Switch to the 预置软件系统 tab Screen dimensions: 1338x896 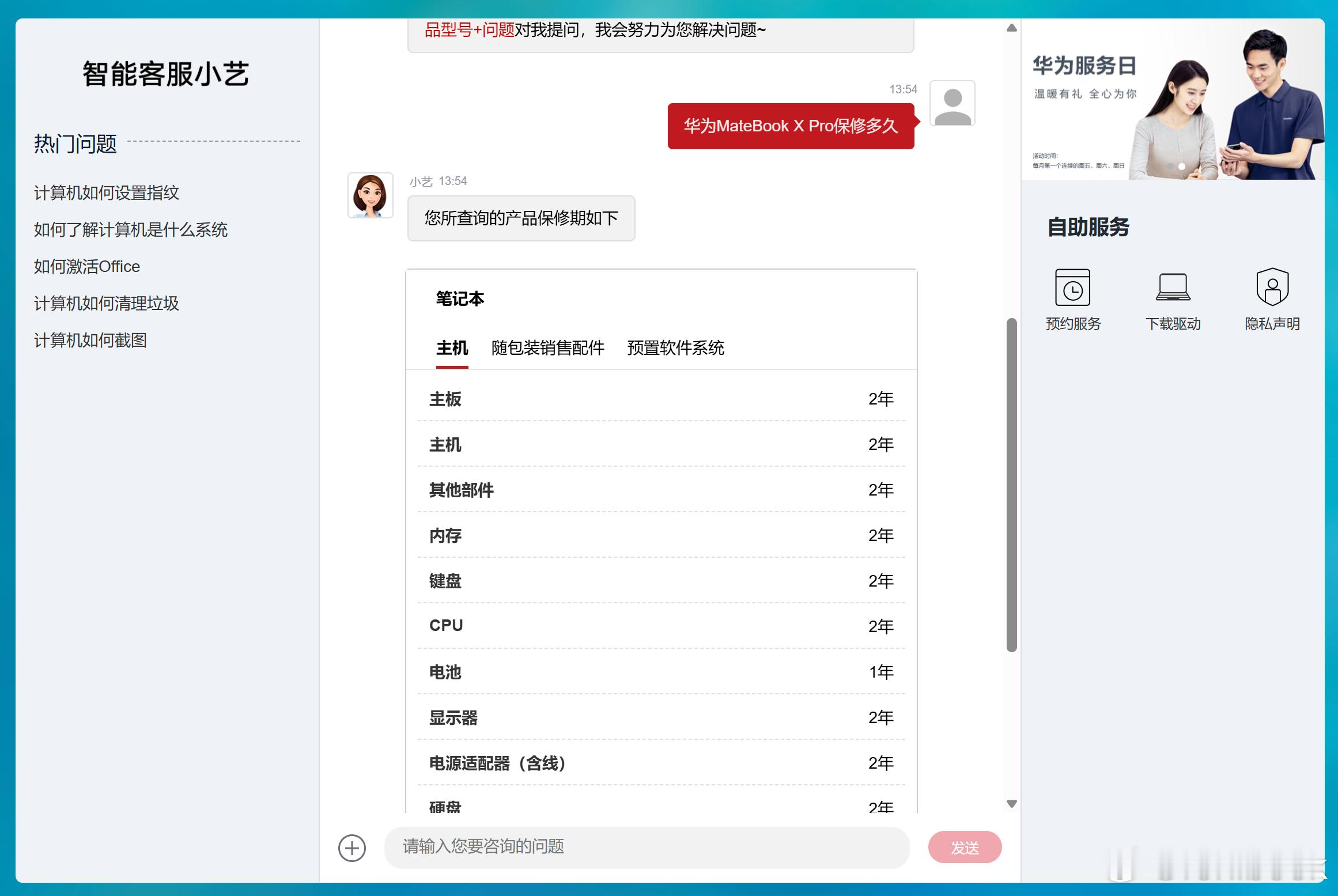tap(675, 348)
